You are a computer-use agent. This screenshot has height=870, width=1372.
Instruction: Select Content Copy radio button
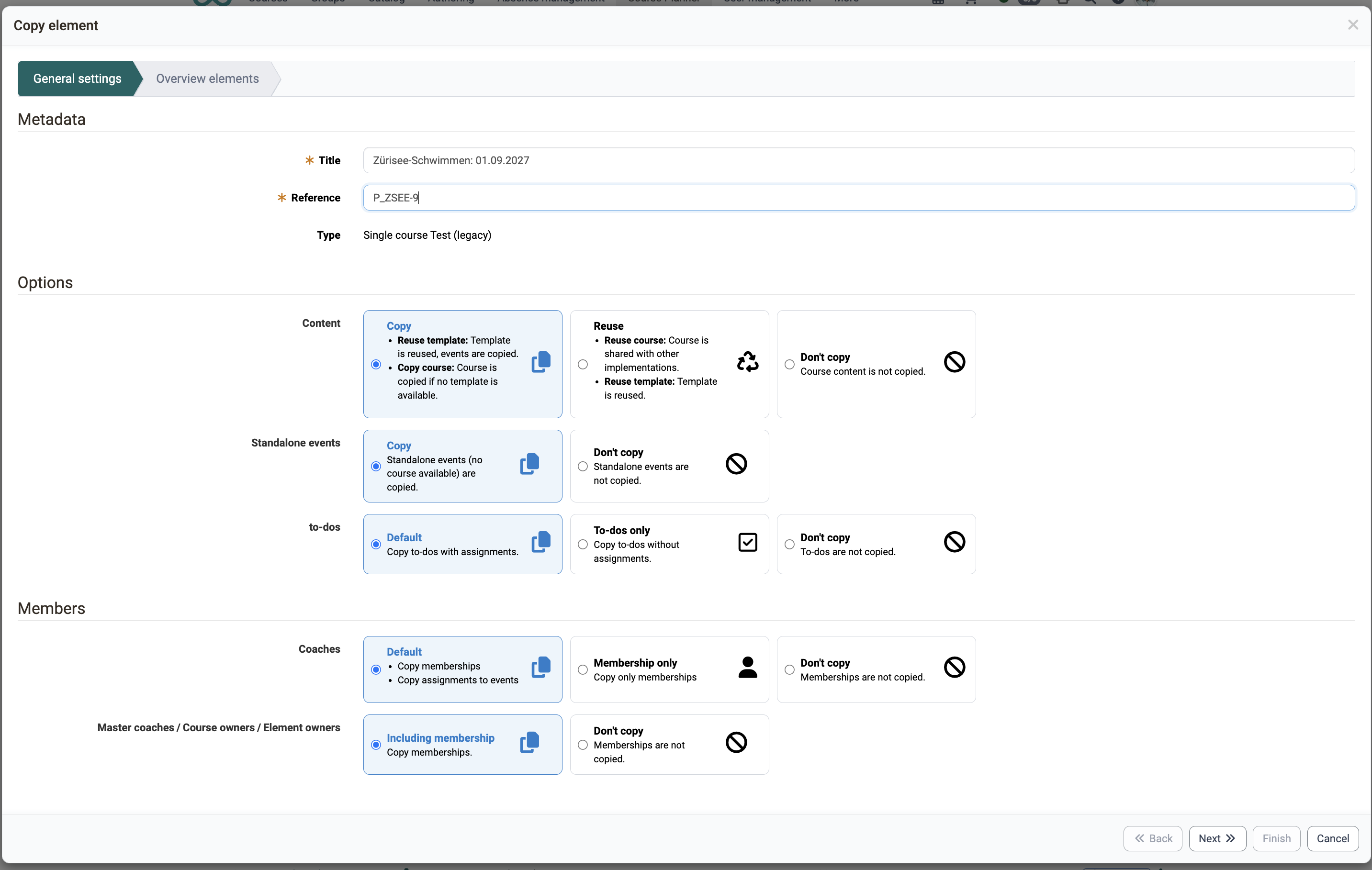tap(376, 365)
